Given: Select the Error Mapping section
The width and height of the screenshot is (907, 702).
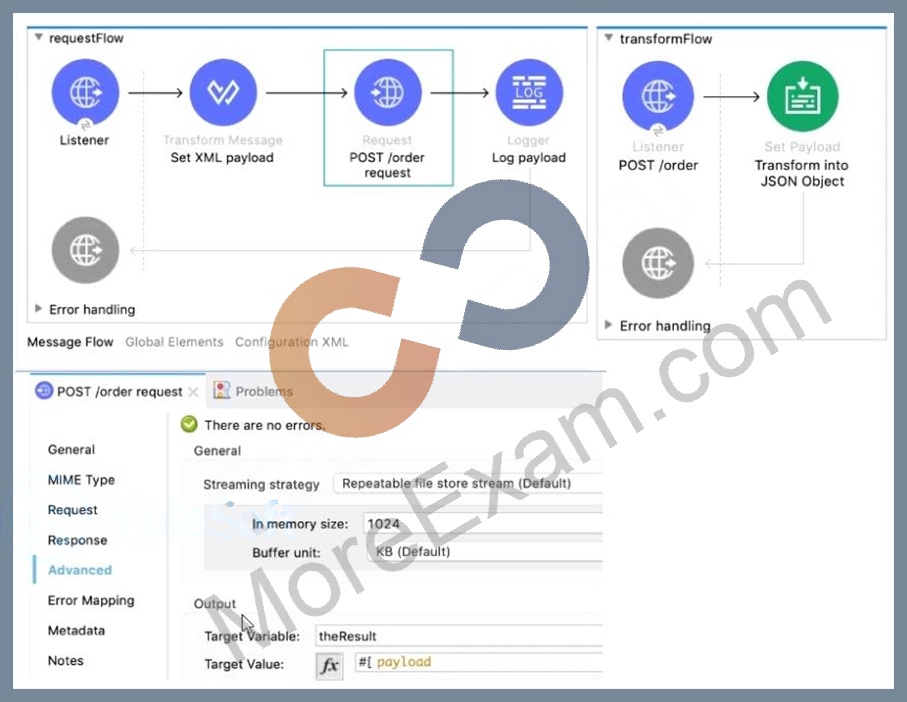Looking at the screenshot, I should pos(91,600).
